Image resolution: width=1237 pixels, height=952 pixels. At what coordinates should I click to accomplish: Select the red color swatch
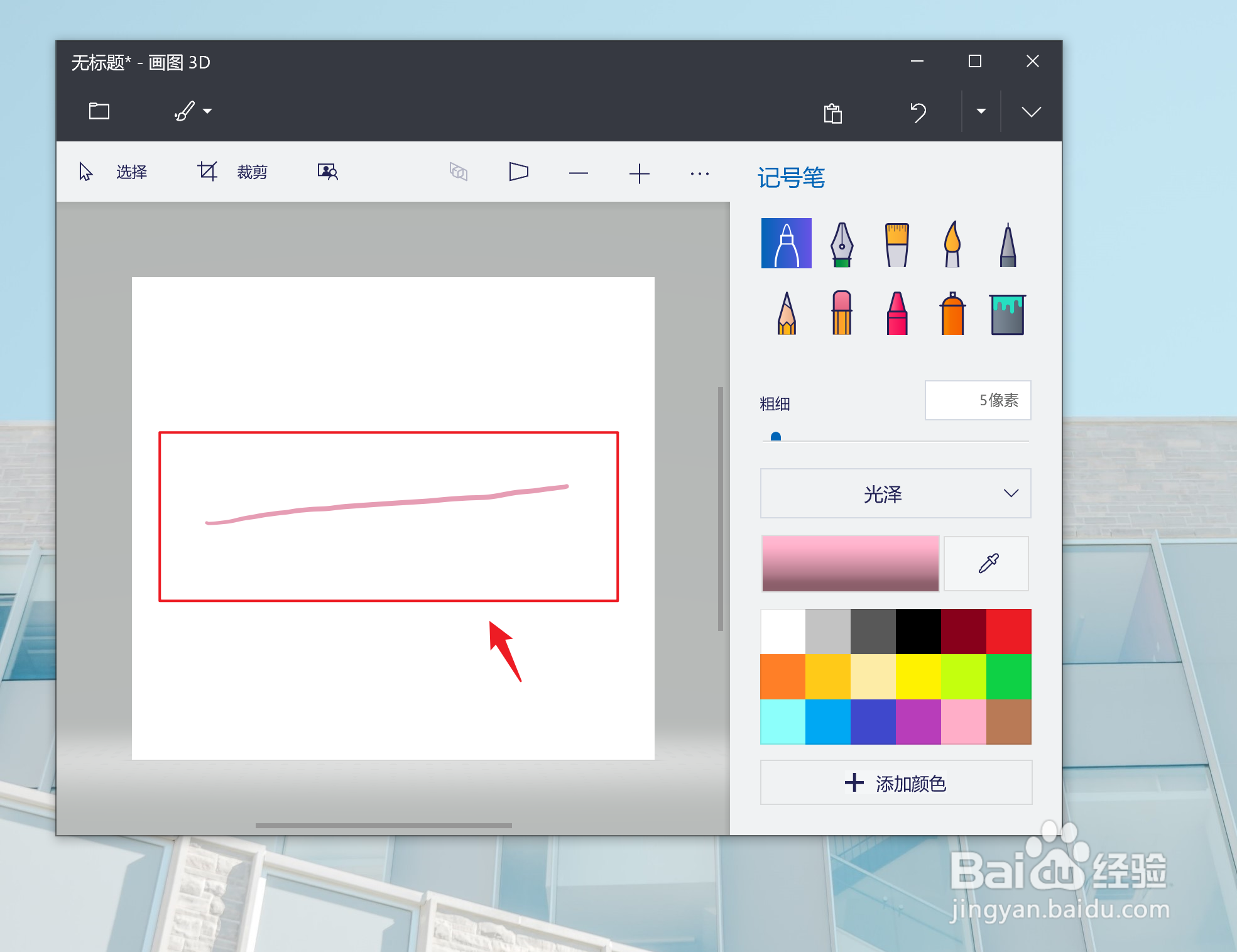[x=1008, y=630]
